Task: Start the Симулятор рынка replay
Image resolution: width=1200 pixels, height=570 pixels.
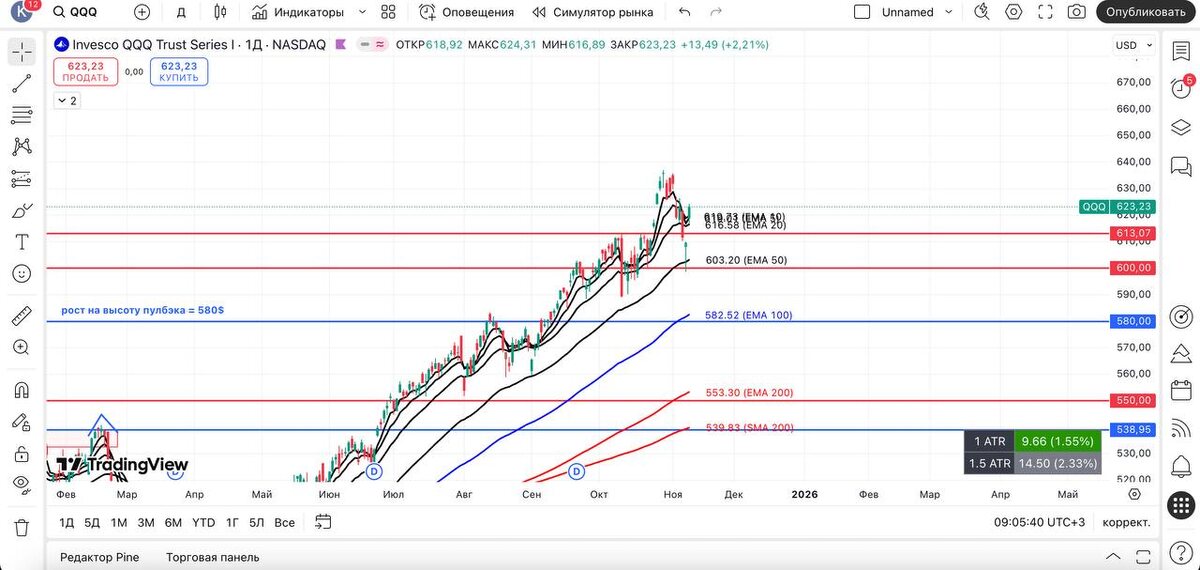Action: 593,12
